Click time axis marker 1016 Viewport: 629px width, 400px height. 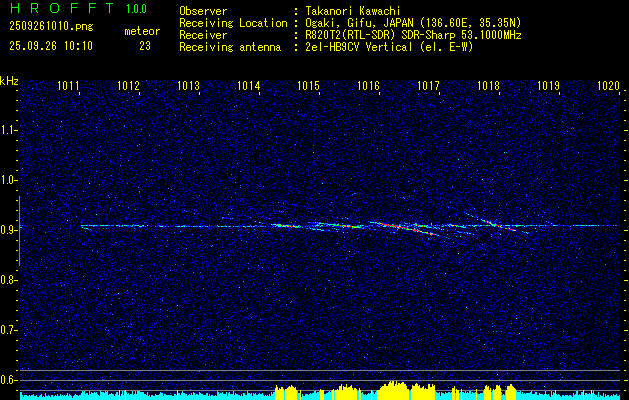coord(368,85)
